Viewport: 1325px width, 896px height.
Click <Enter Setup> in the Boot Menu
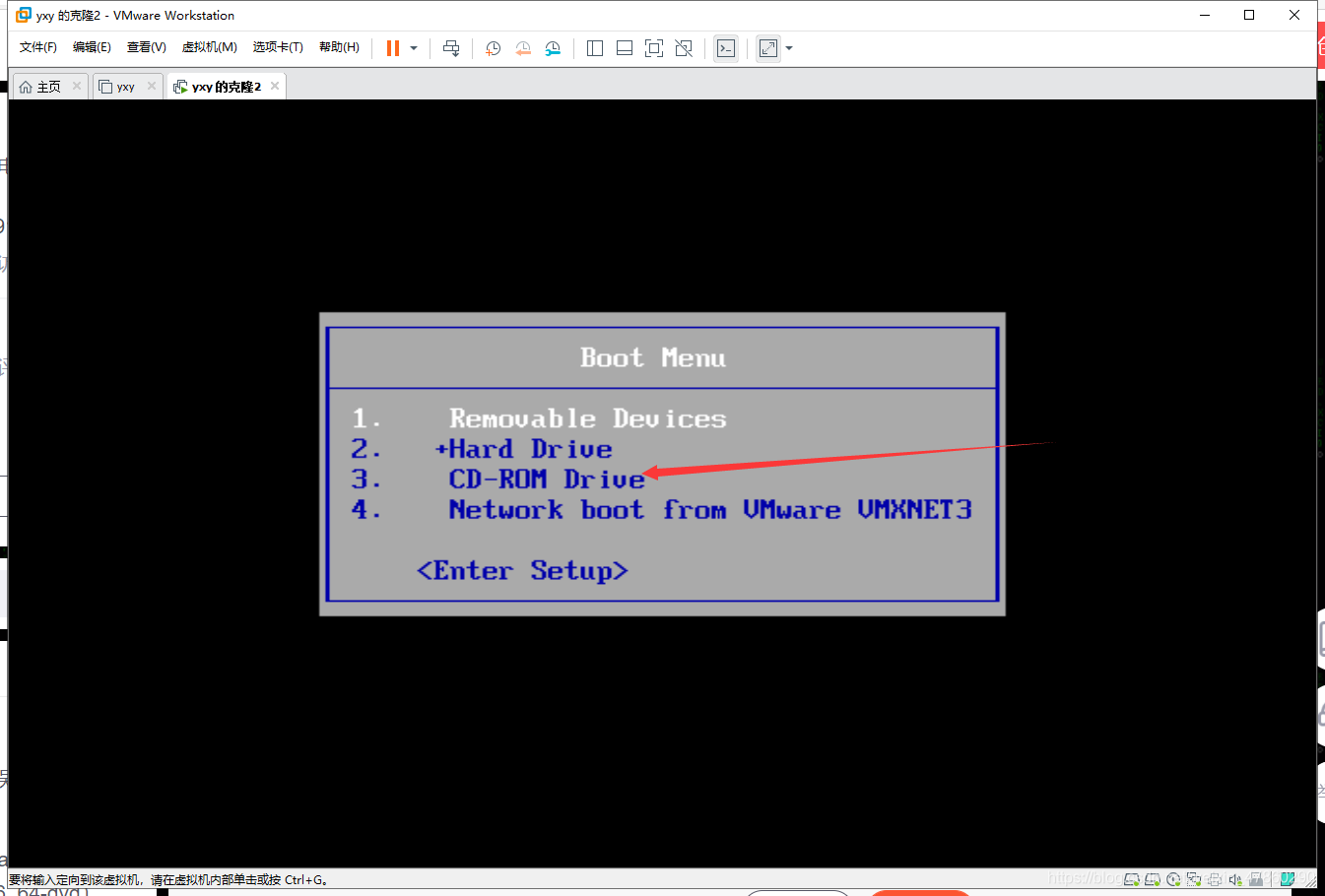(x=522, y=571)
